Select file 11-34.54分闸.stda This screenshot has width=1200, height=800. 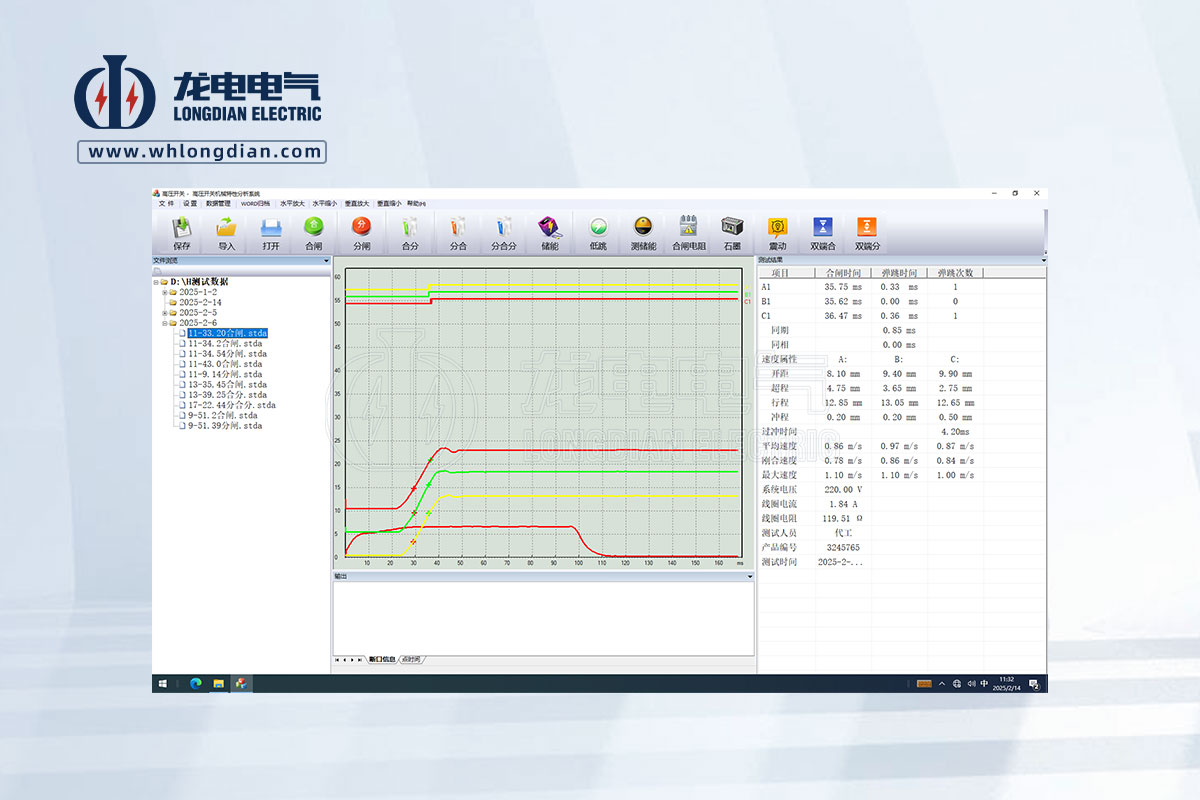[227, 354]
